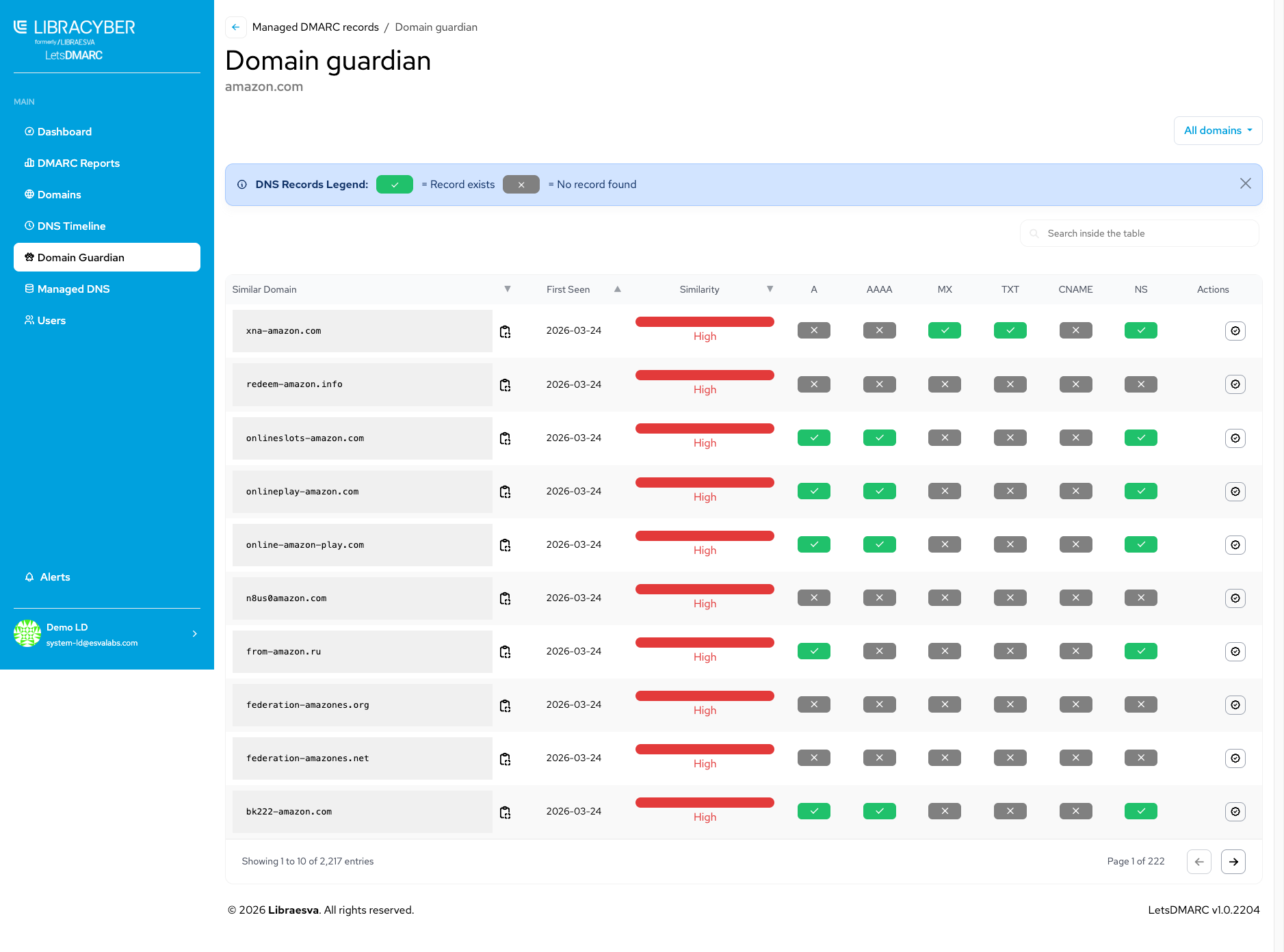Click the A record badge for onlineslots-amazon.com
This screenshot has height=952, width=1284.
coord(813,438)
